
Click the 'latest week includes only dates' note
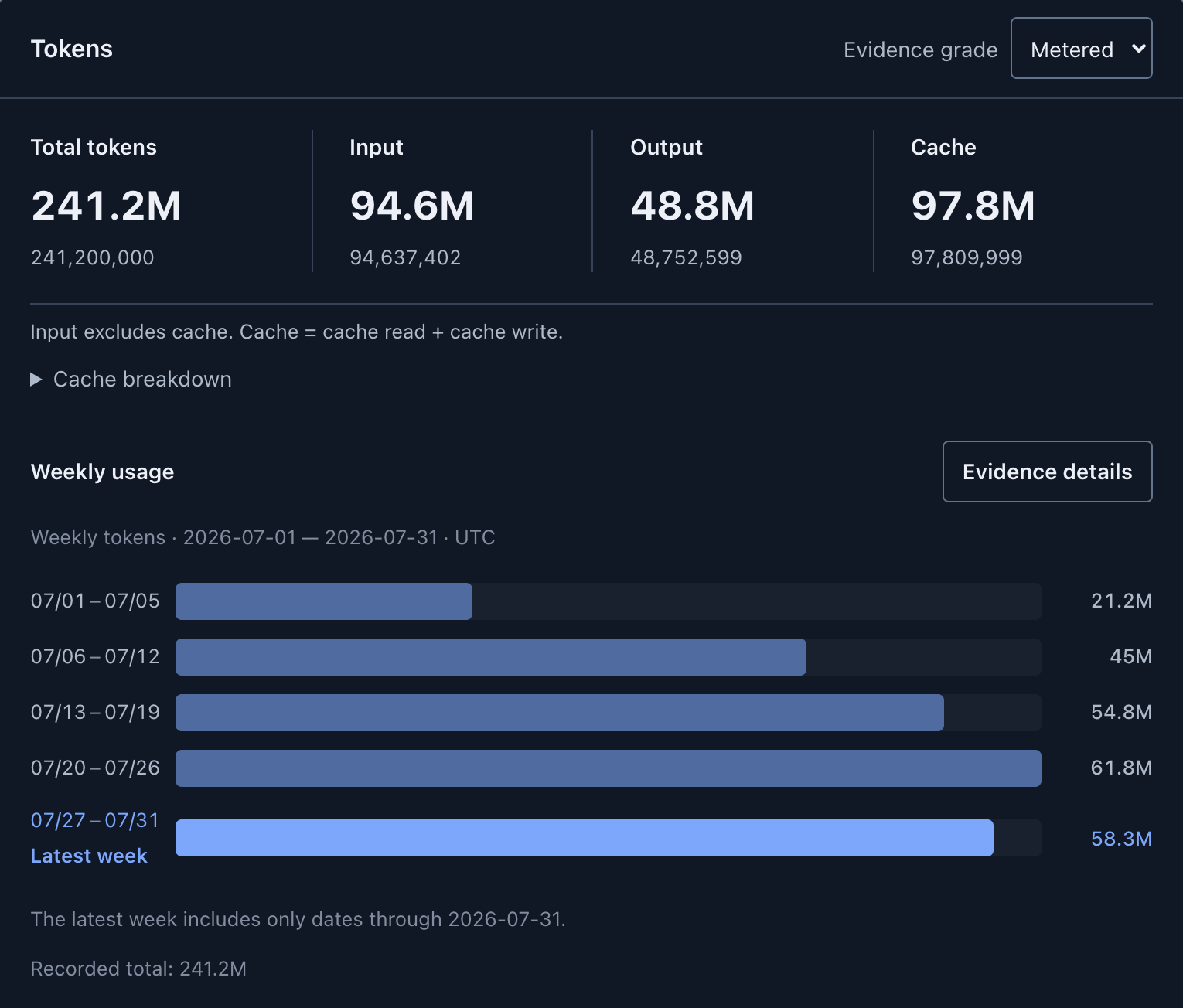298,919
